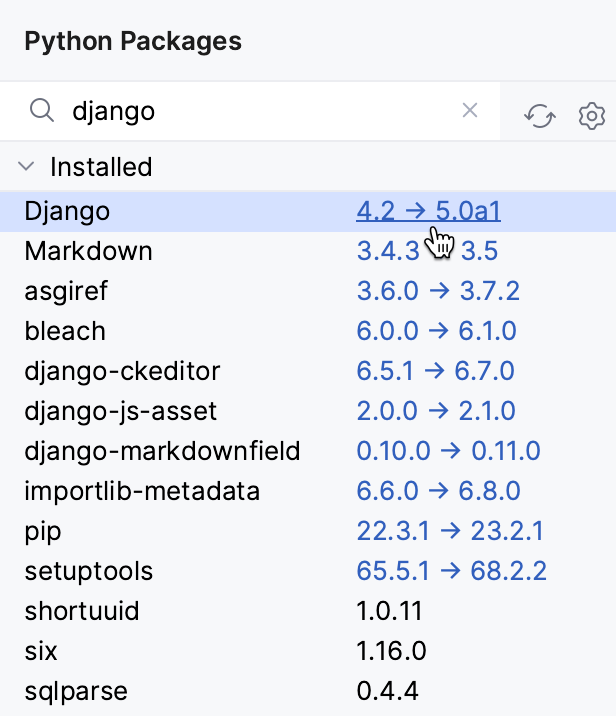616x716 pixels.
Task: Reload the Python packages list
Action: click(540, 117)
